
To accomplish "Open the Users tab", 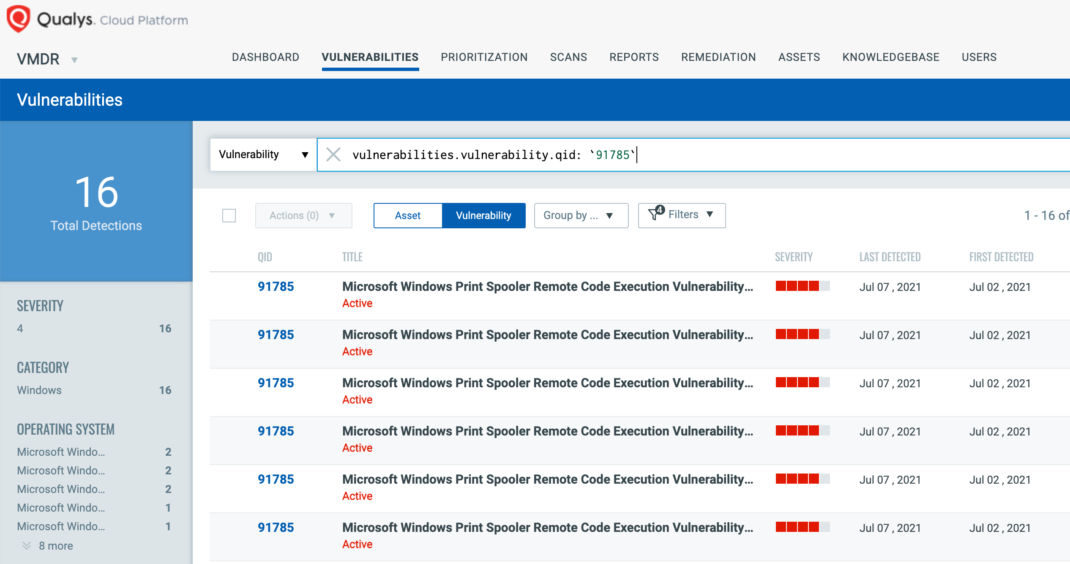I will [x=979, y=57].
